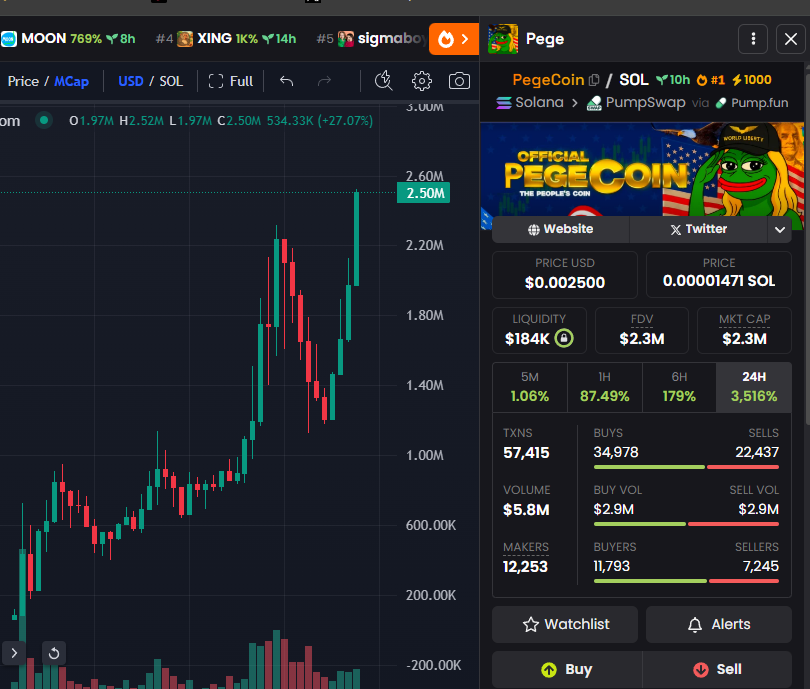
Task: Click the TXNS 57,415 value
Action: pos(526,453)
